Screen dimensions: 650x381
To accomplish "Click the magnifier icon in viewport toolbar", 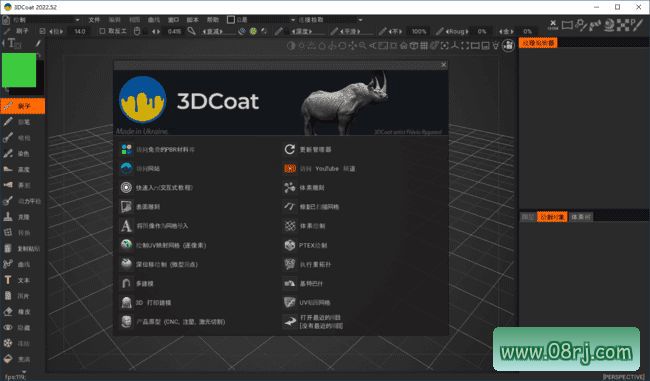I will 363,46.
